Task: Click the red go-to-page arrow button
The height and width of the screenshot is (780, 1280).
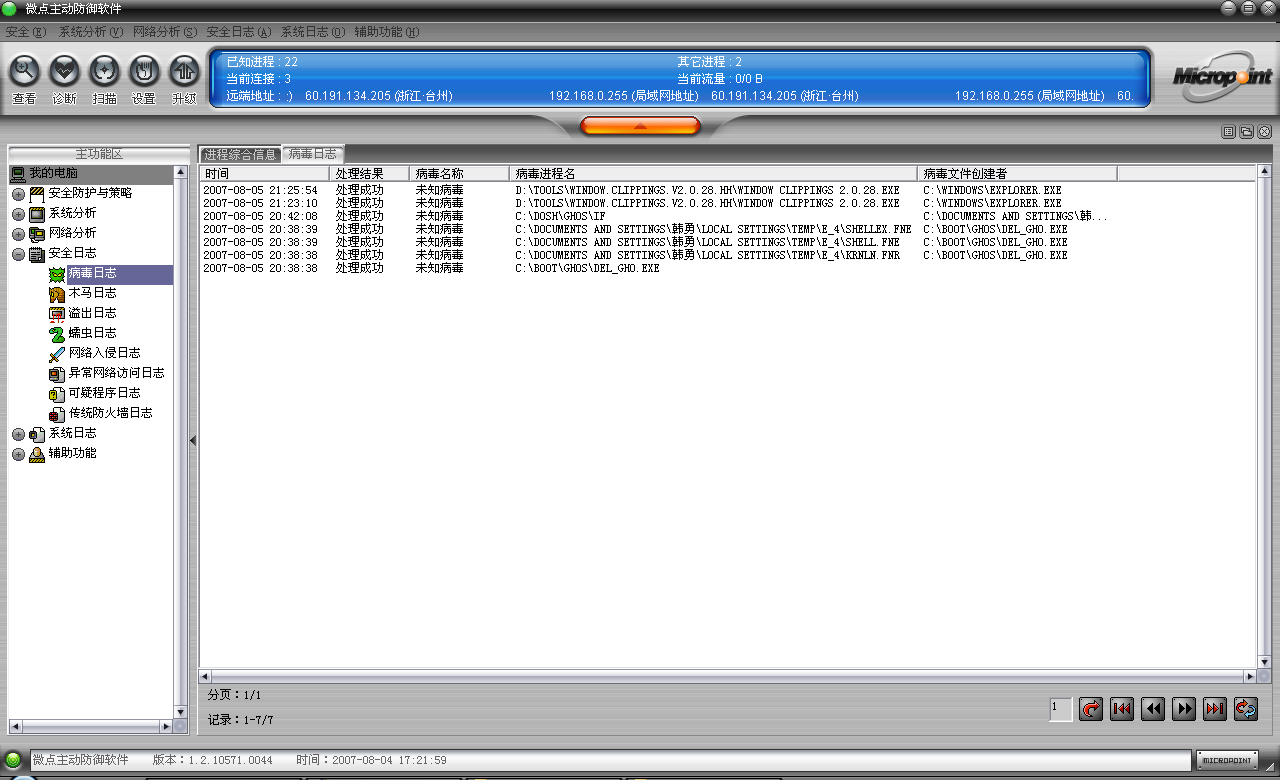Action: tap(1091, 709)
